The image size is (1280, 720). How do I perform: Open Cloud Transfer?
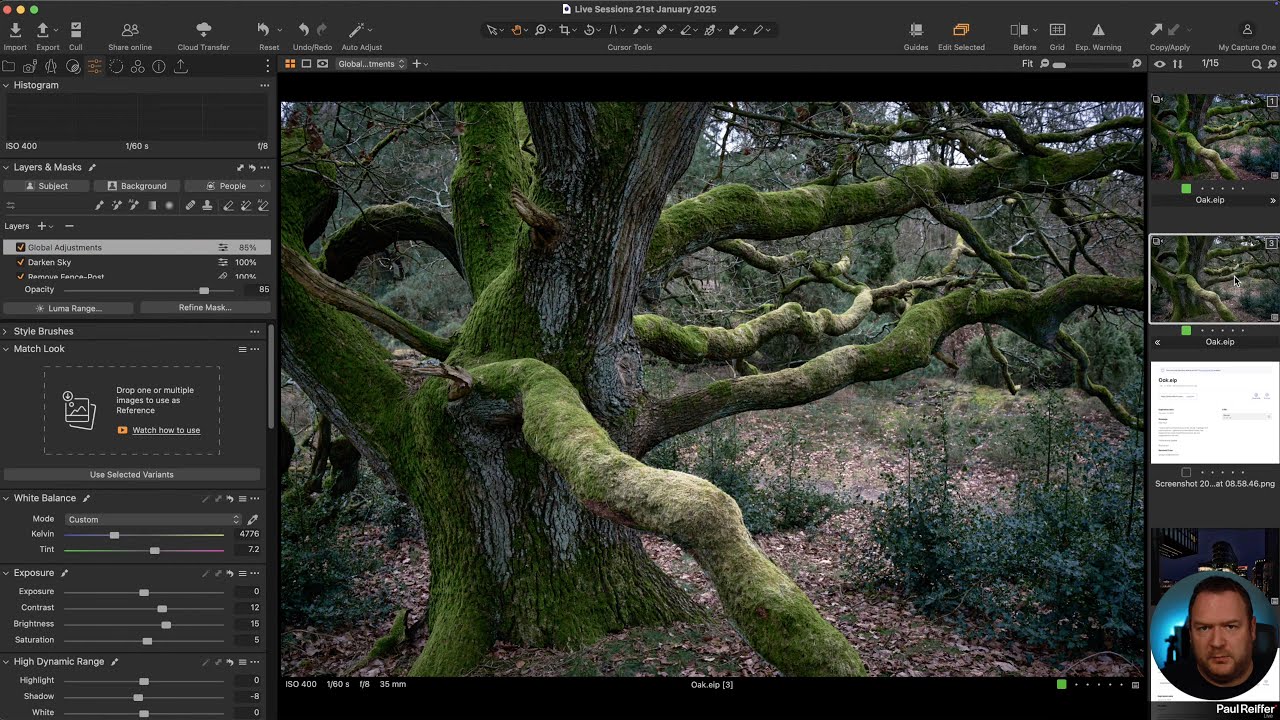[203, 30]
